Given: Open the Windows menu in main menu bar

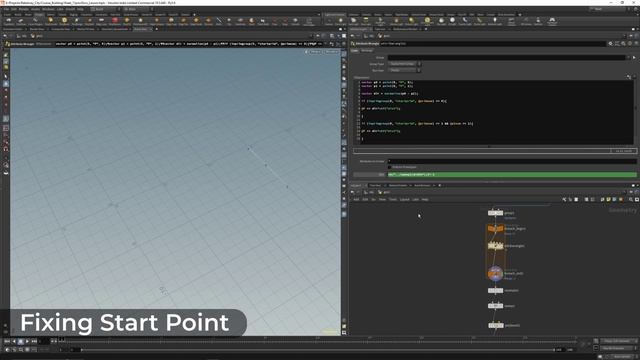Looking at the screenshot, I should 48,9.
